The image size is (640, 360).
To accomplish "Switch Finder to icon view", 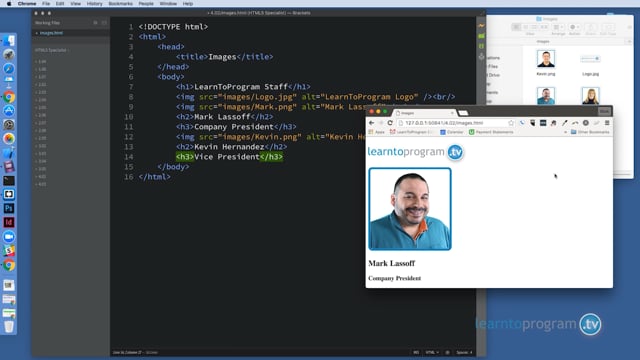I will pos(516,27).
